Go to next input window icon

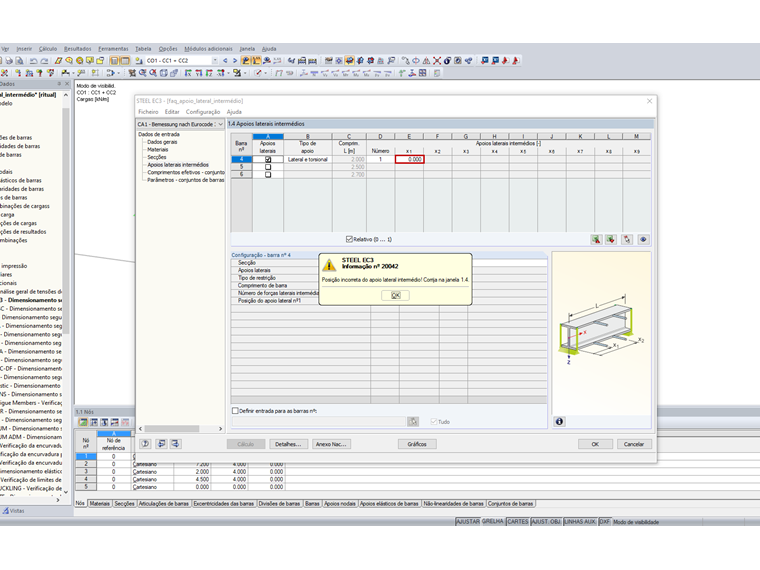(x=175, y=443)
